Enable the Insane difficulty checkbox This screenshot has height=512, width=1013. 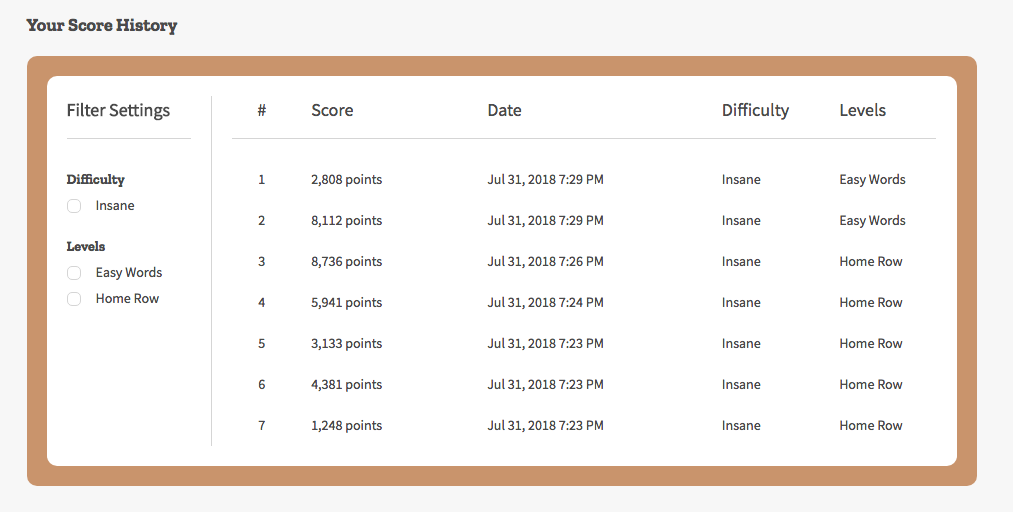(74, 206)
